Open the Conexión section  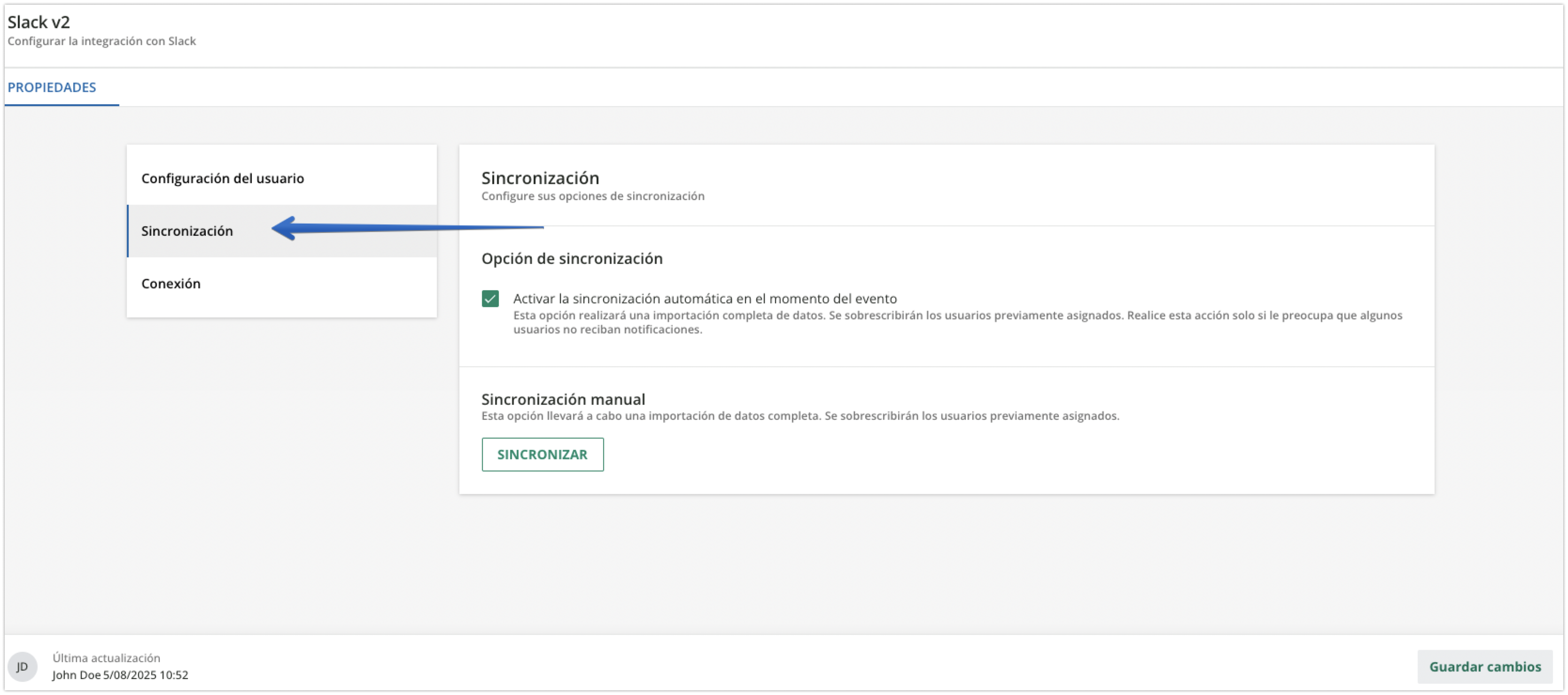[171, 284]
